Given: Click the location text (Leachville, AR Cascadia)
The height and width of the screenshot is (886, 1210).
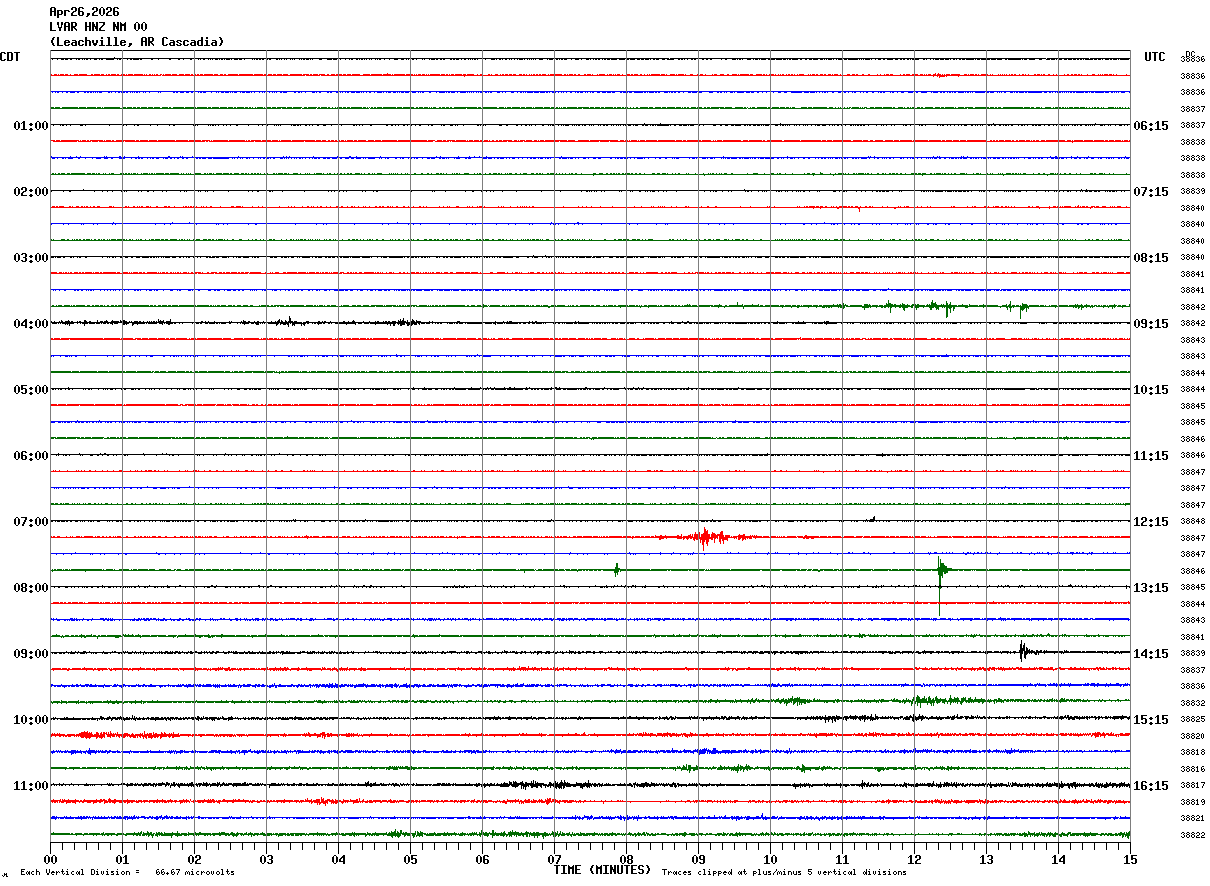Looking at the screenshot, I should [x=137, y=42].
